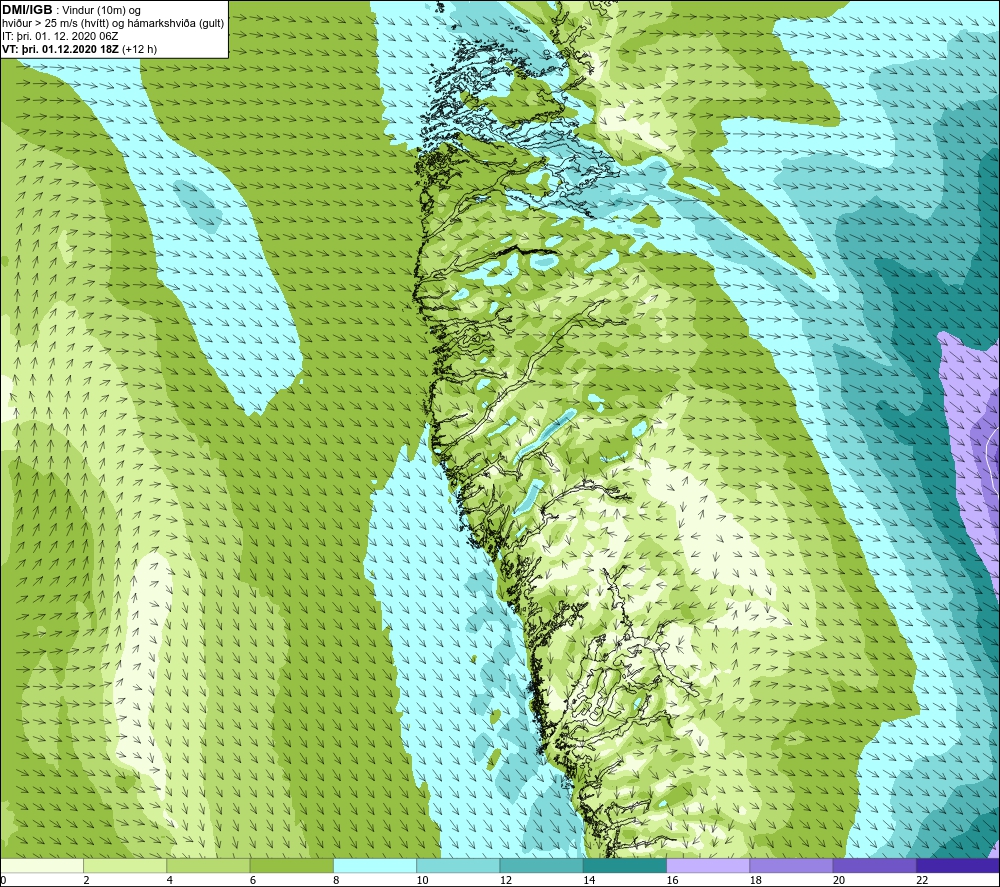Select the 'IT: þri. 01. 12. 2020 06Z' line

pos(60,36)
